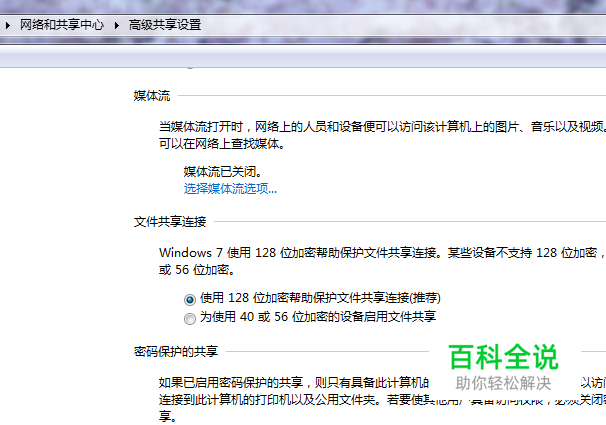Click the 媒体流 section heading

pyautogui.click(x=152, y=95)
